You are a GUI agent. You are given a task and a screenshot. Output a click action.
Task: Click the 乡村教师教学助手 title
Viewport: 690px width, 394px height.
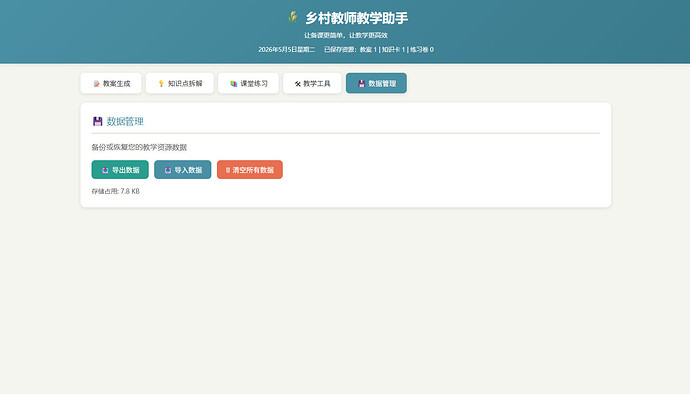pos(356,18)
